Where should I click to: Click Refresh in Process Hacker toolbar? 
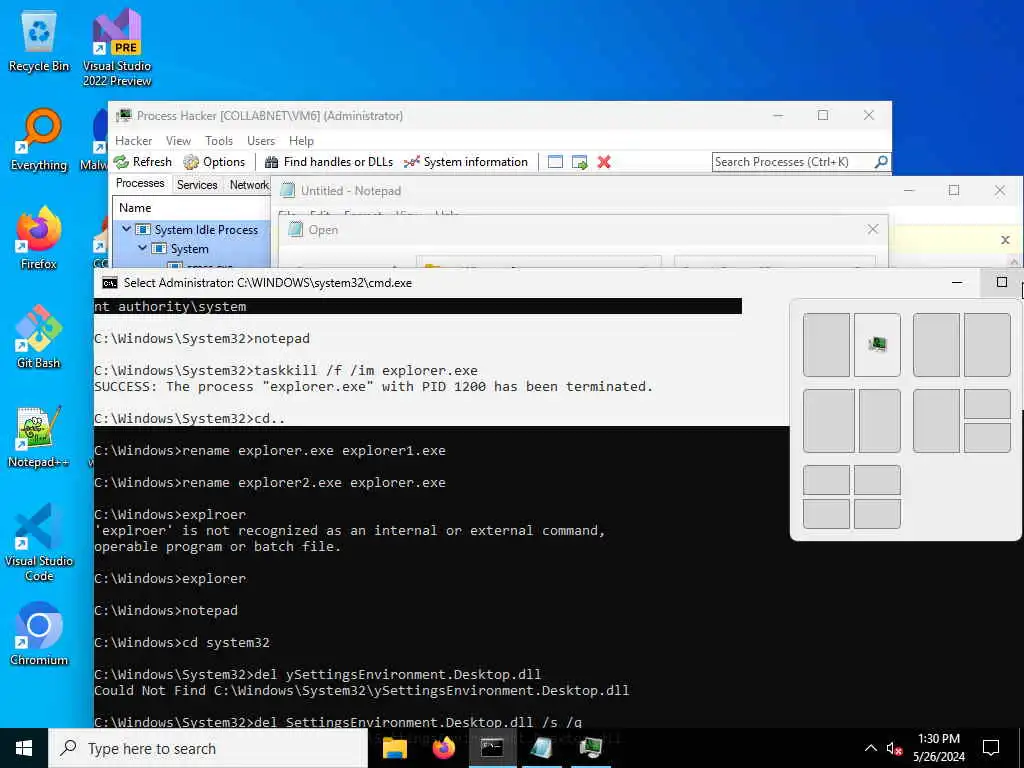[x=143, y=162]
